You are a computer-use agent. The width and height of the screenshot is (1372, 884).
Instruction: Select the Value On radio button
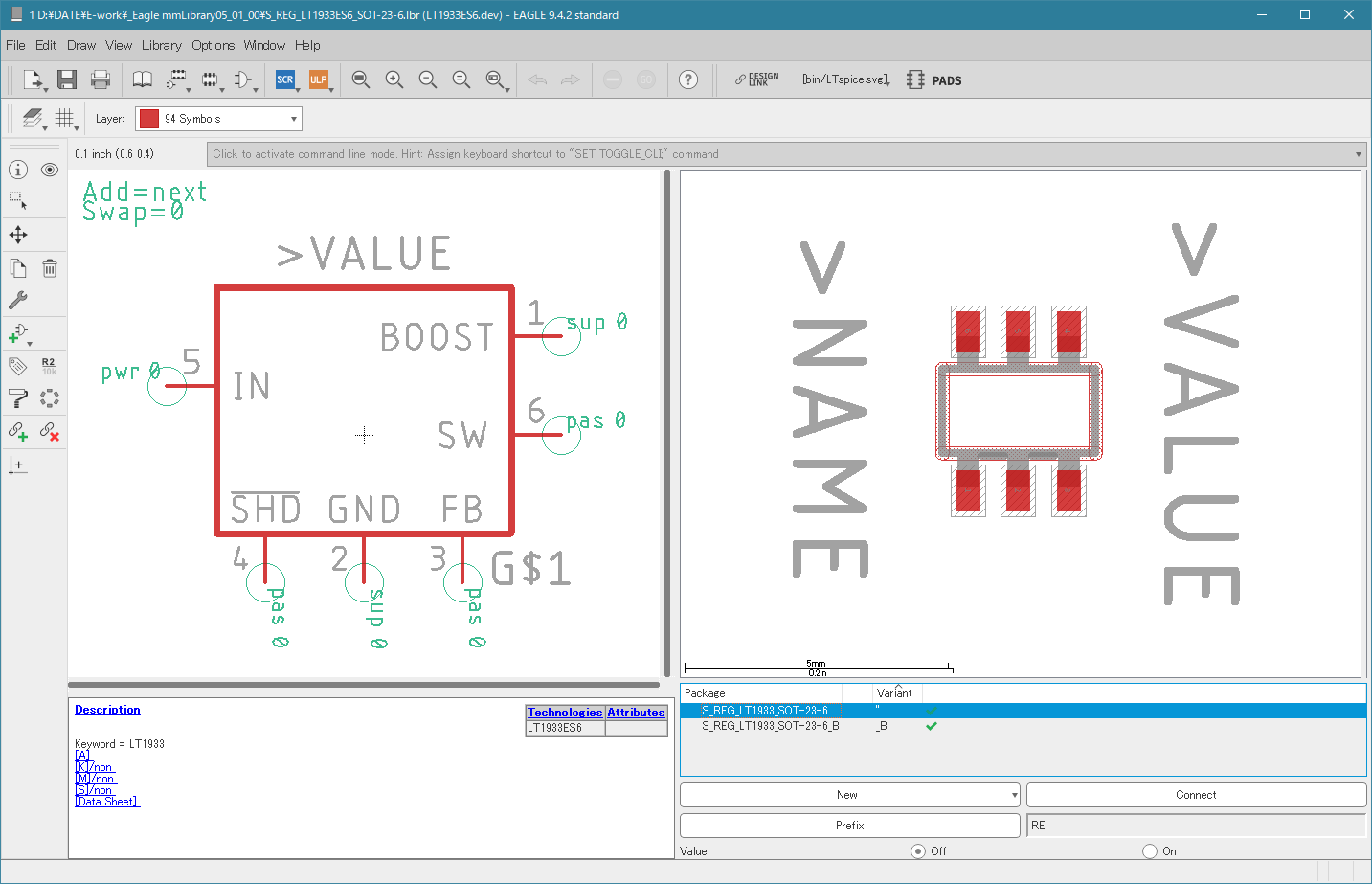1150,851
